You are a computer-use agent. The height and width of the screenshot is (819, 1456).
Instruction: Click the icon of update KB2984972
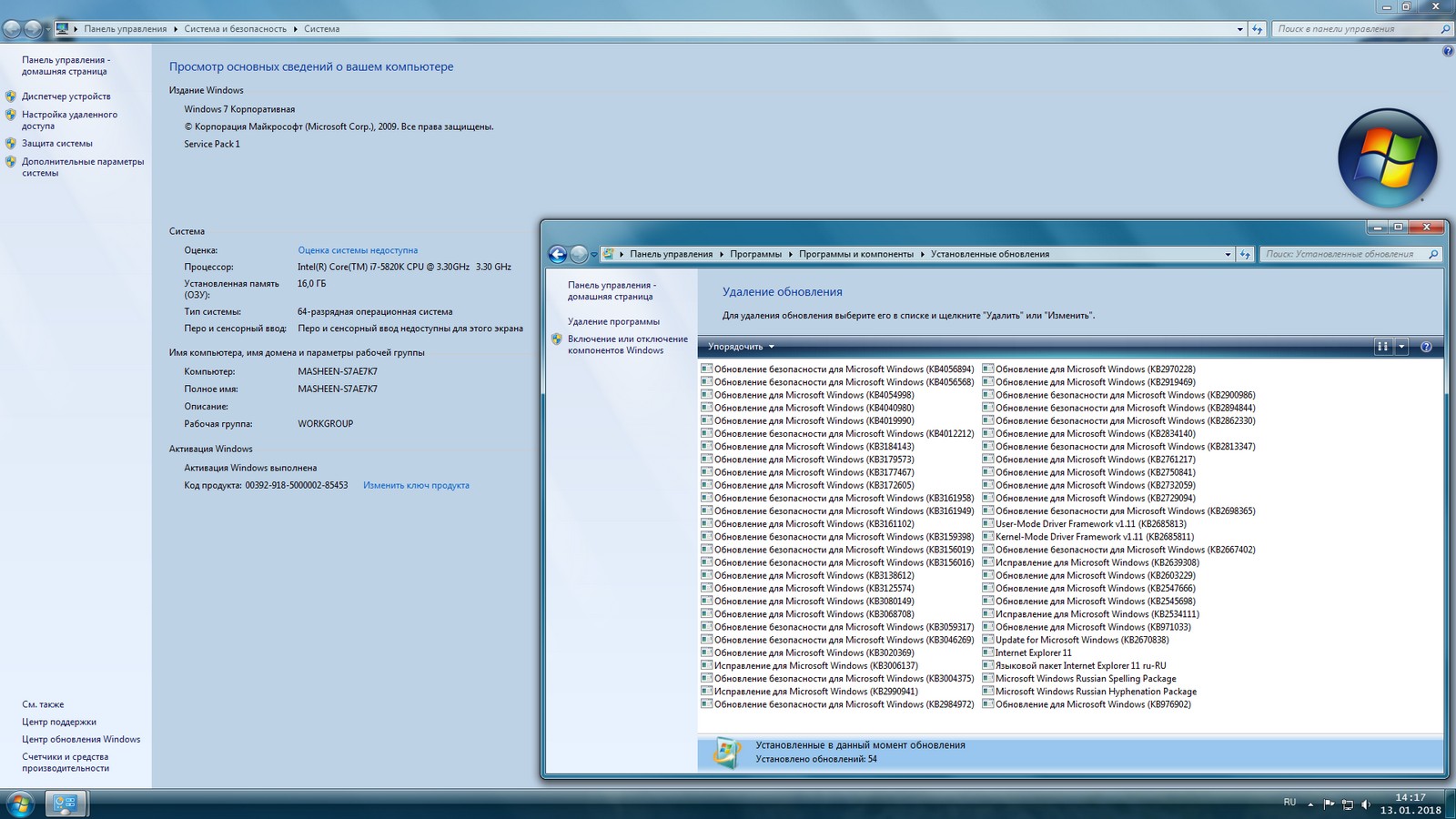point(706,704)
